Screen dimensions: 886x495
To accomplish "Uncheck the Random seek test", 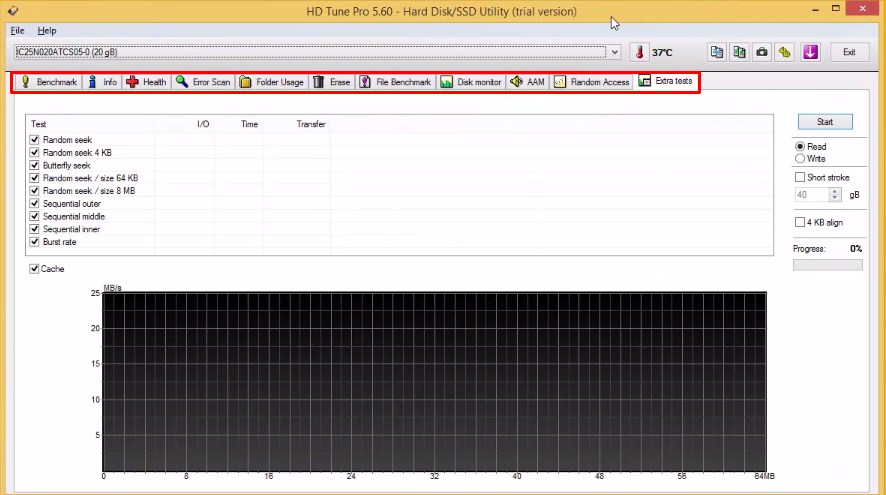I will click(34, 140).
